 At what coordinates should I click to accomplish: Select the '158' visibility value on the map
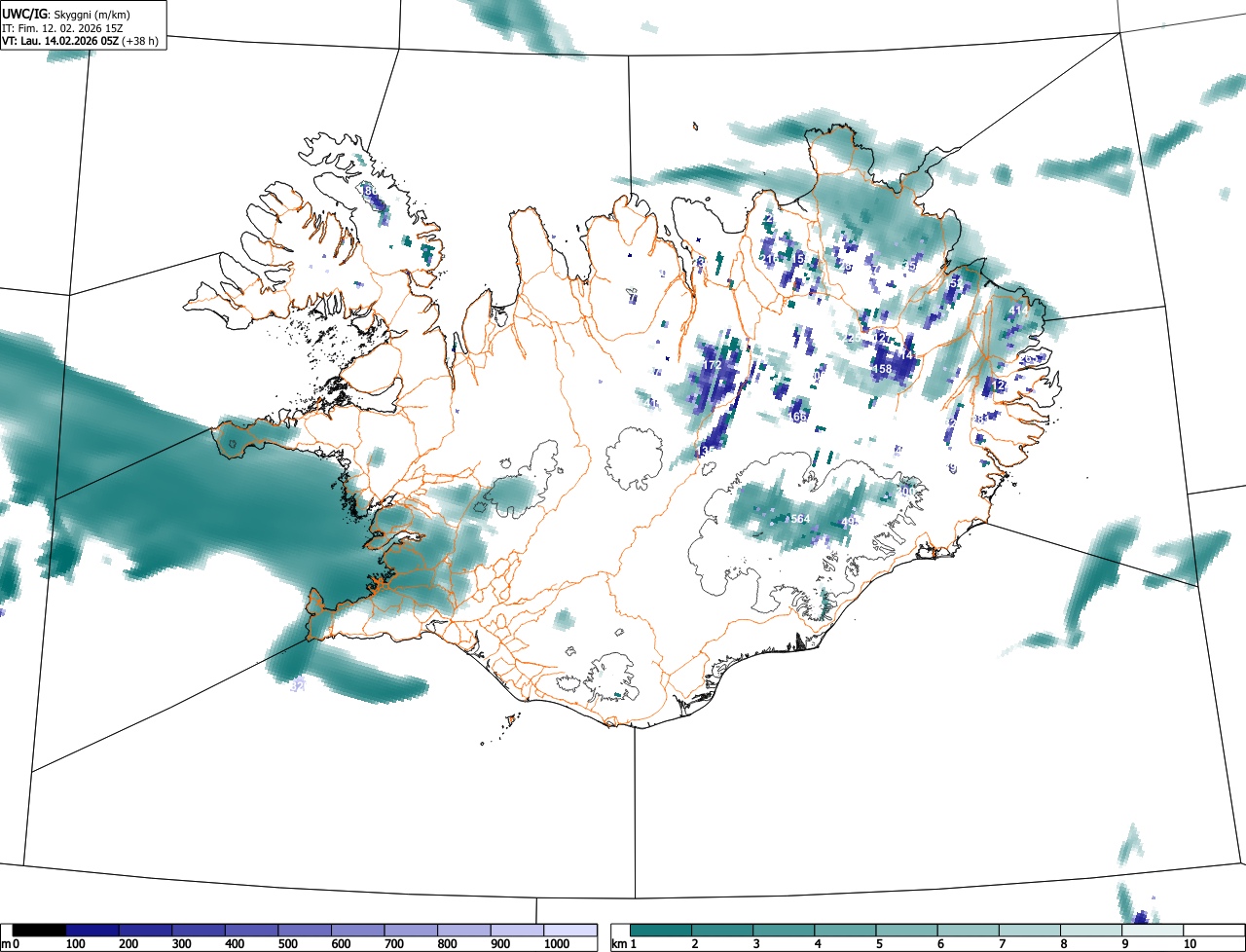pyautogui.click(x=882, y=369)
